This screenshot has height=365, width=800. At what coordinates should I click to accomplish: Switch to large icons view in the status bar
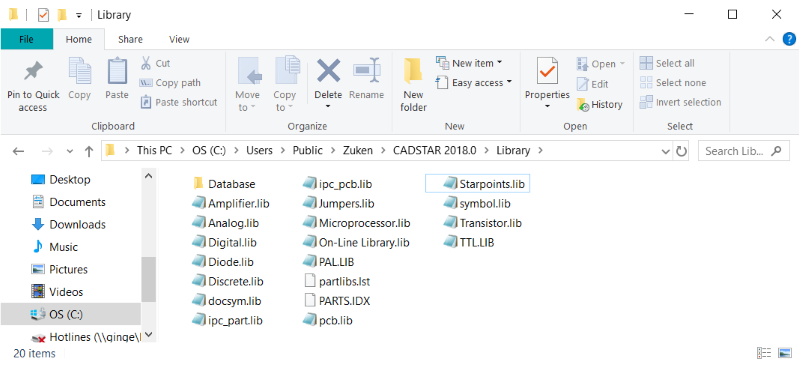pyautogui.click(x=784, y=353)
